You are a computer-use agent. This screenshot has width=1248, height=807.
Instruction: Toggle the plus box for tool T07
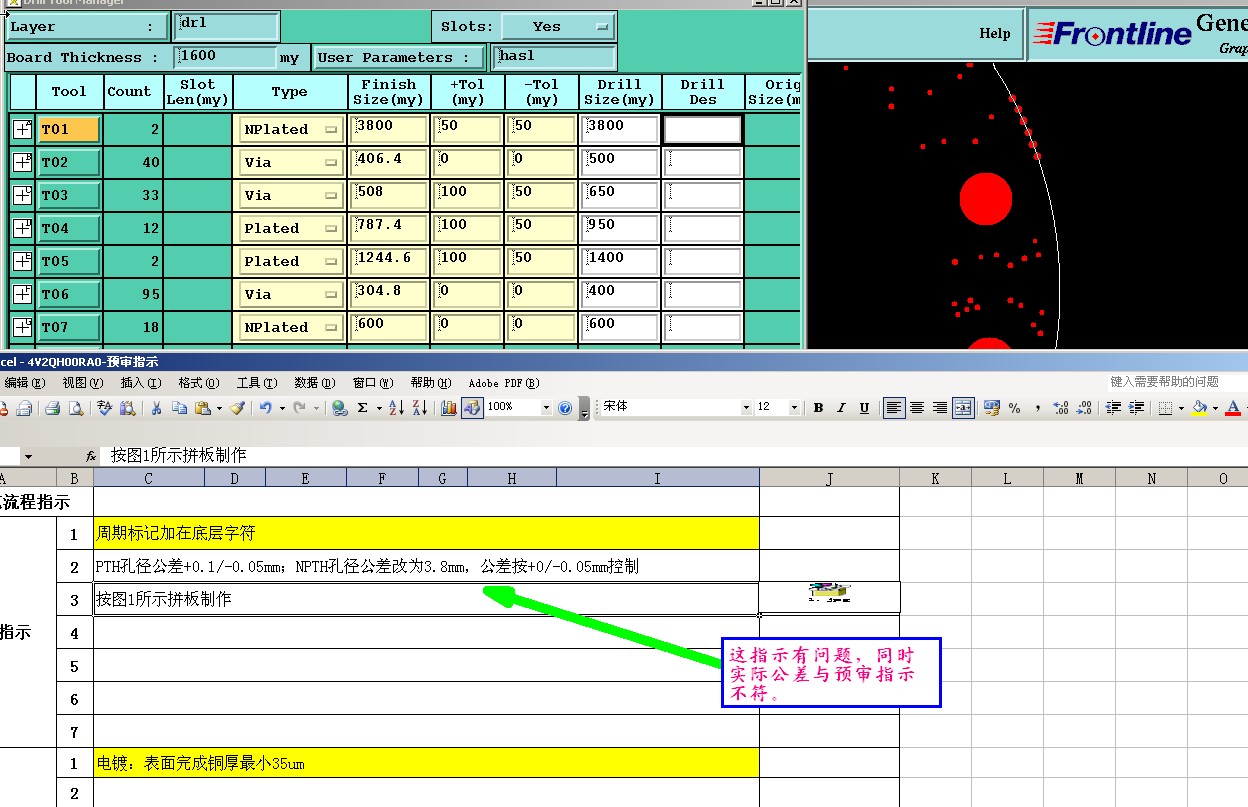(x=22, y=327)
